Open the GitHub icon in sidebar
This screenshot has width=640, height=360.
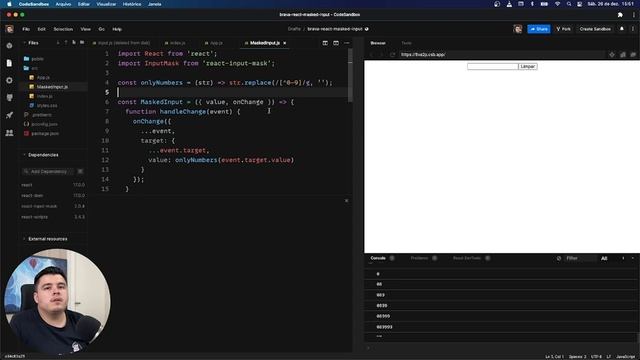[x=9, y=98]
